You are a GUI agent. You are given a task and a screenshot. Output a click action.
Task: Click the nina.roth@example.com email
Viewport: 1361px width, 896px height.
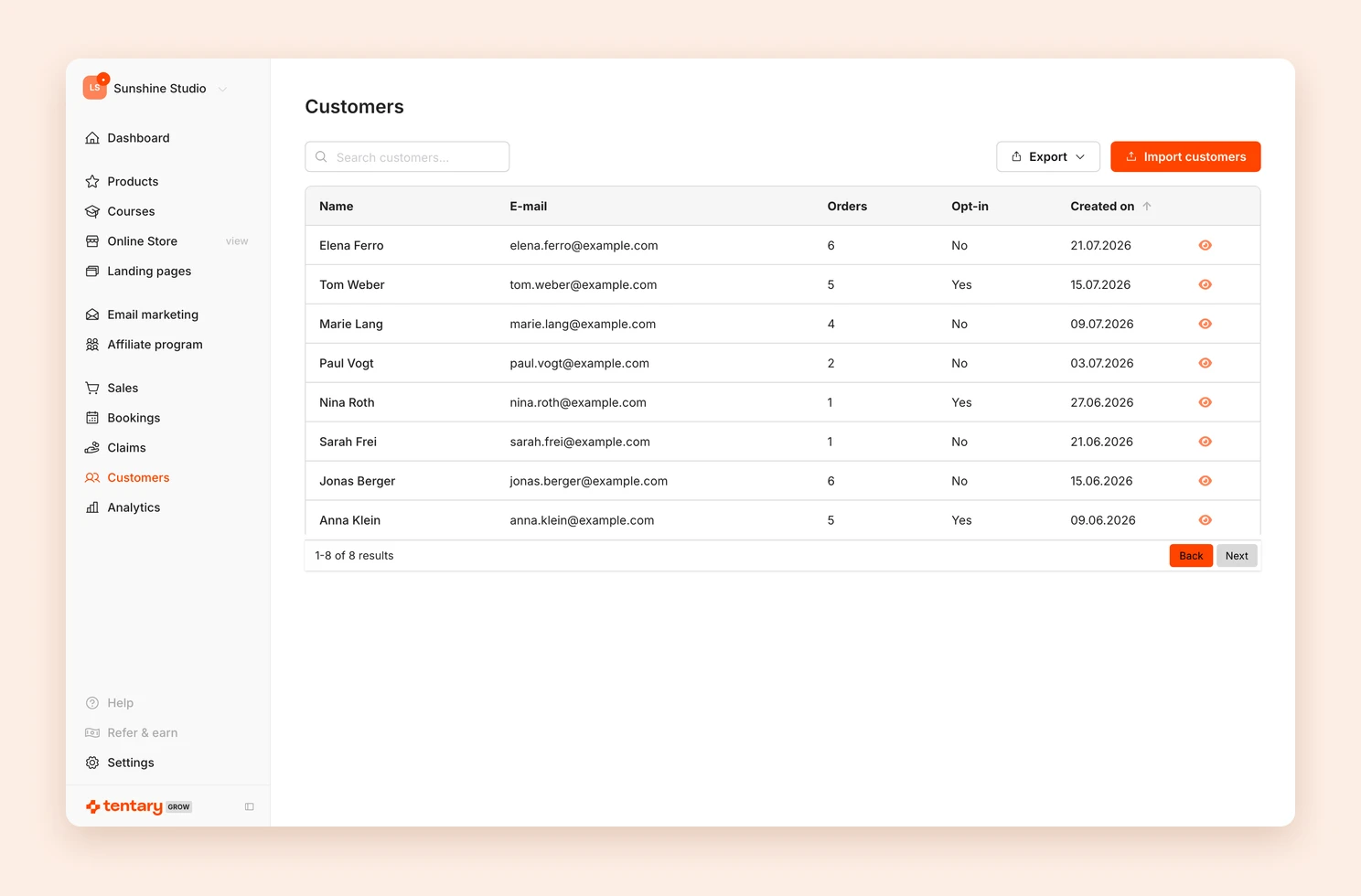(578, 402)
